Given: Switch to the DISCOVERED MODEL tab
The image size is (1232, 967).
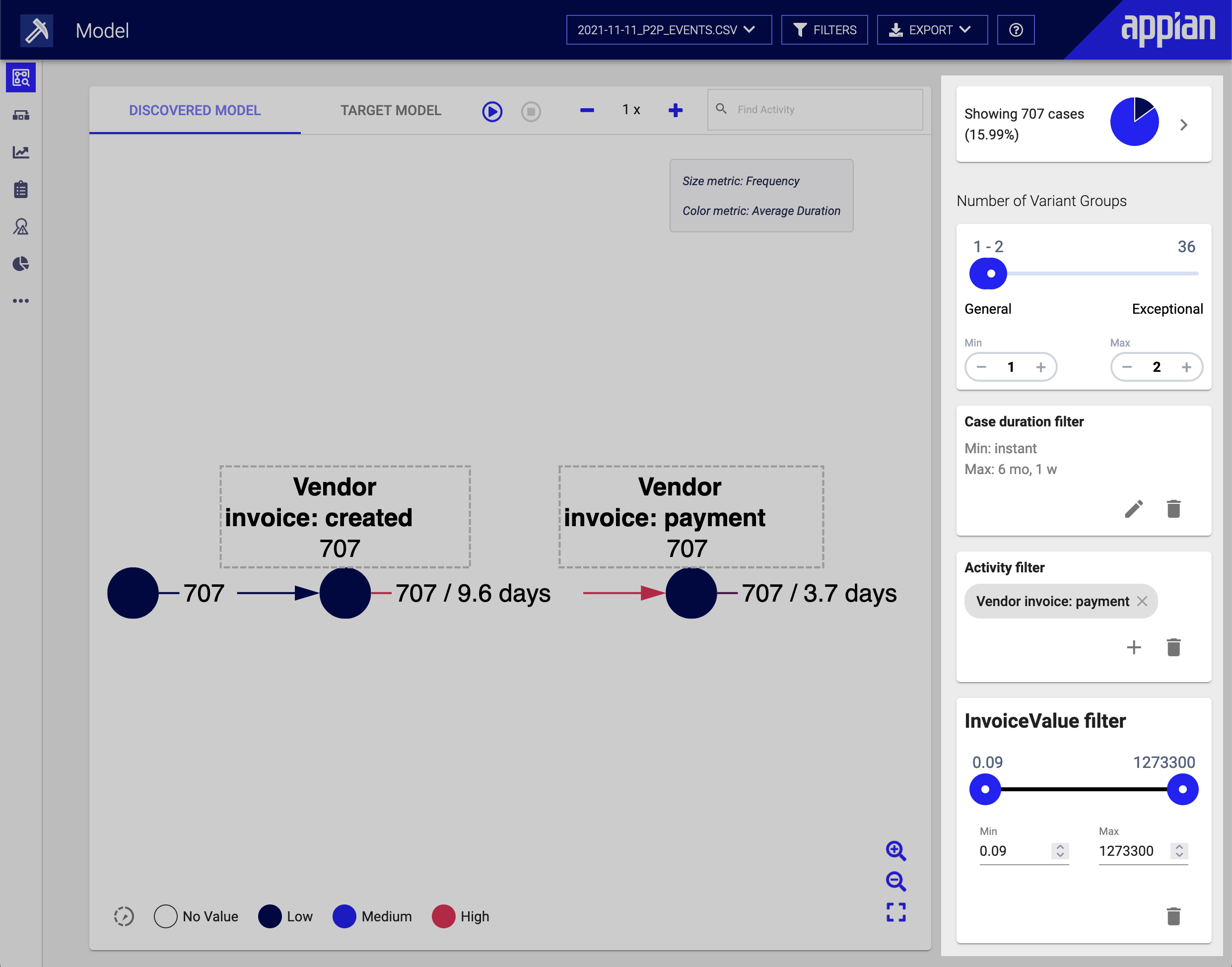Looking at the screenshot, I should [195, 110].
